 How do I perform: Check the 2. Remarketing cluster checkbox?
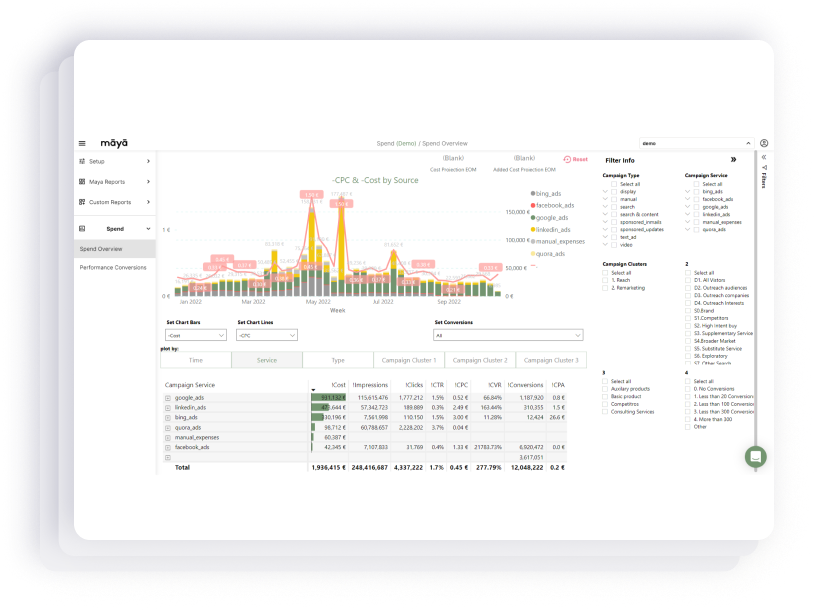pyautogui.click(x=605, y=288)
